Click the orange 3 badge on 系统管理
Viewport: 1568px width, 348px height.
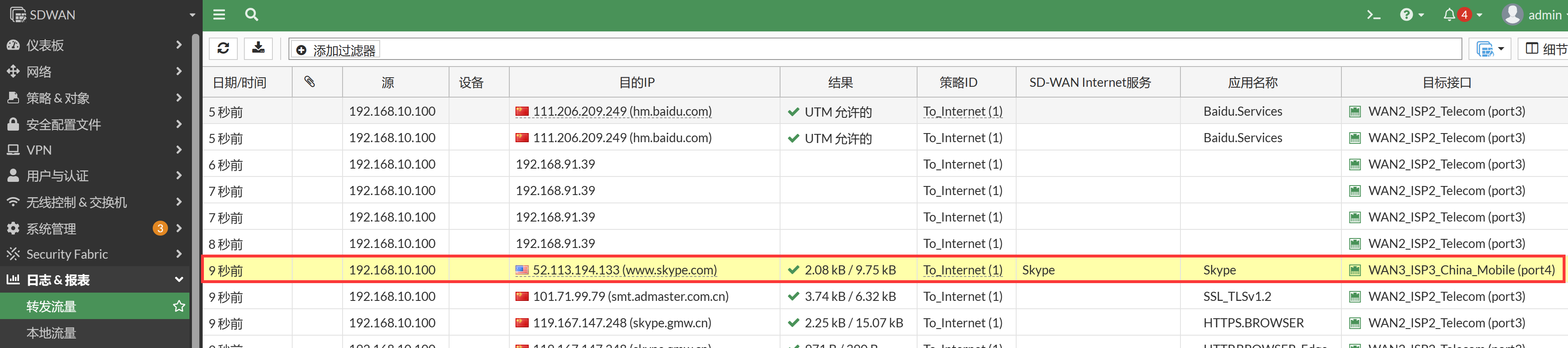click(x=160, y=229)
